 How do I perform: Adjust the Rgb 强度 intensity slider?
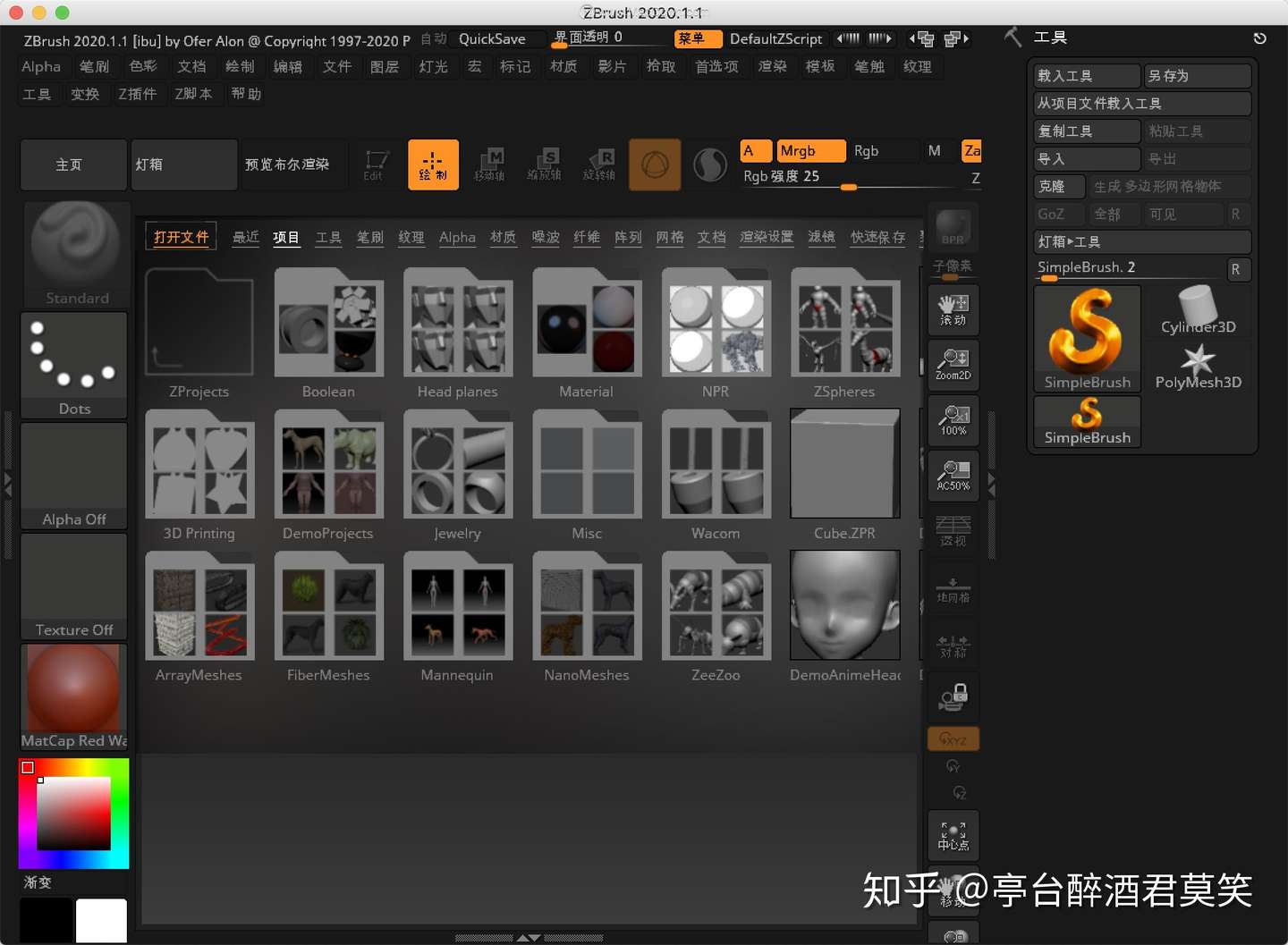(x=847, y=177)
